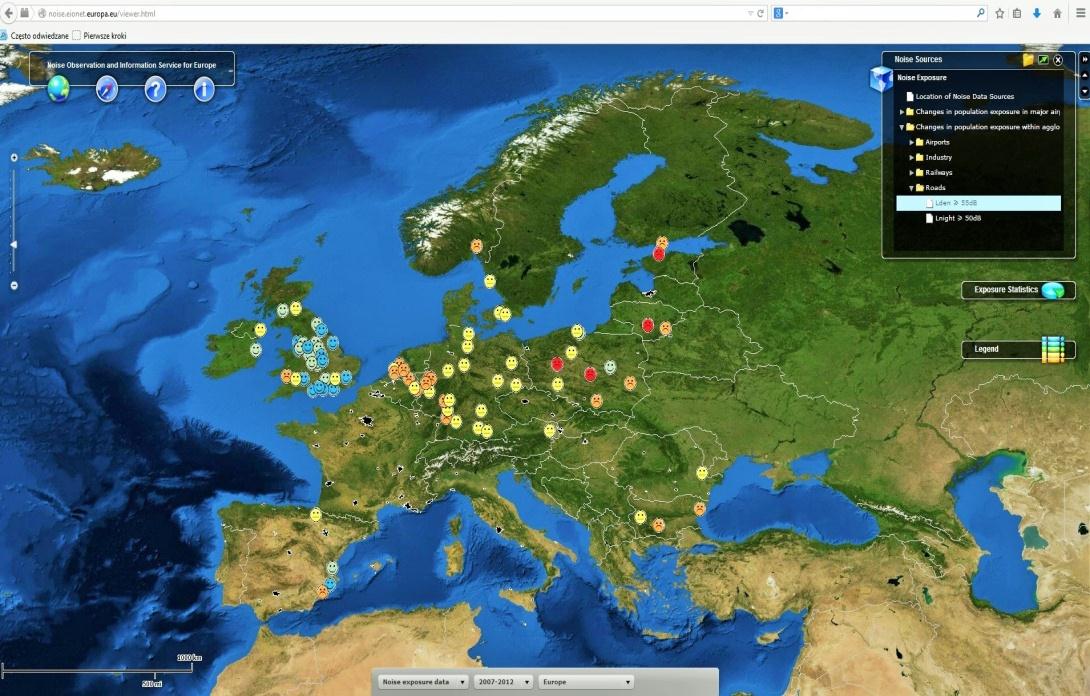This screenshot has width=1090, height=696.
Task: Click the yellow folder icon in Noise Sources header
Action: pos(1028,60)
